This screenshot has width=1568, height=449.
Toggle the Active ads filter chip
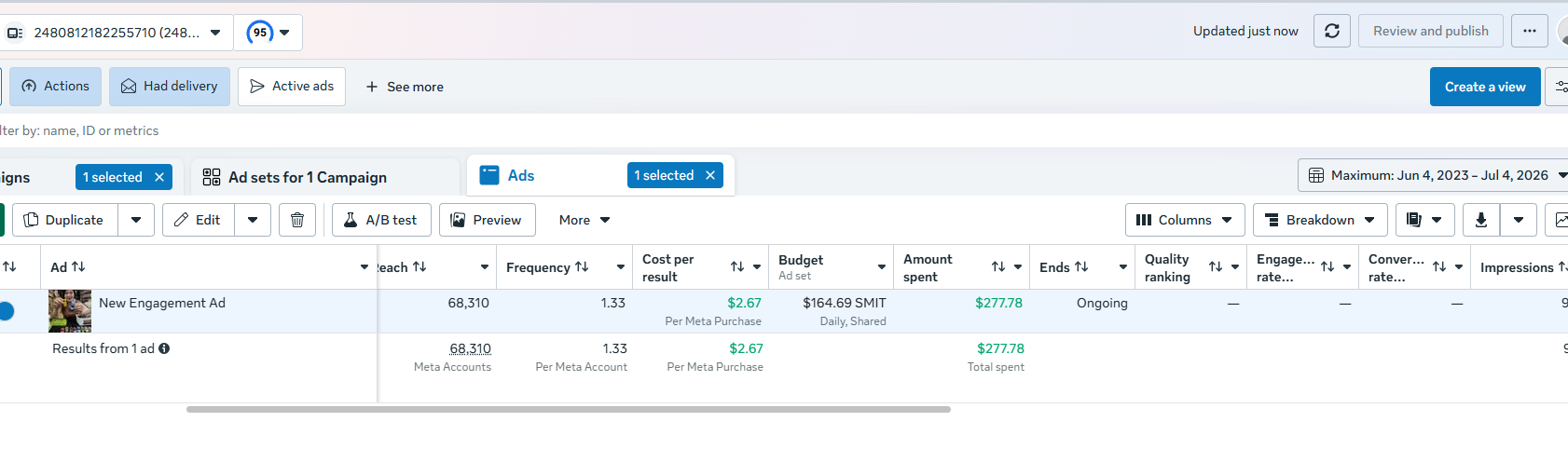292,87
